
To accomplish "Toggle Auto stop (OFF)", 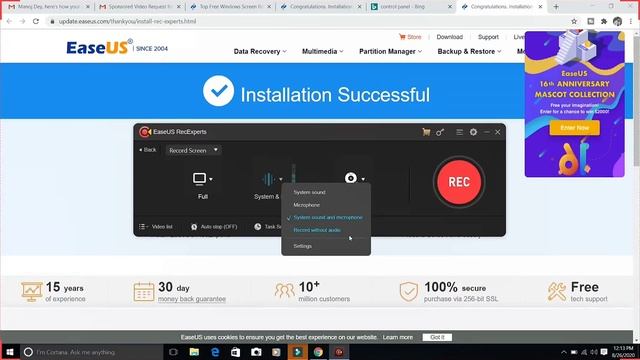I will [x=214, y=227].
